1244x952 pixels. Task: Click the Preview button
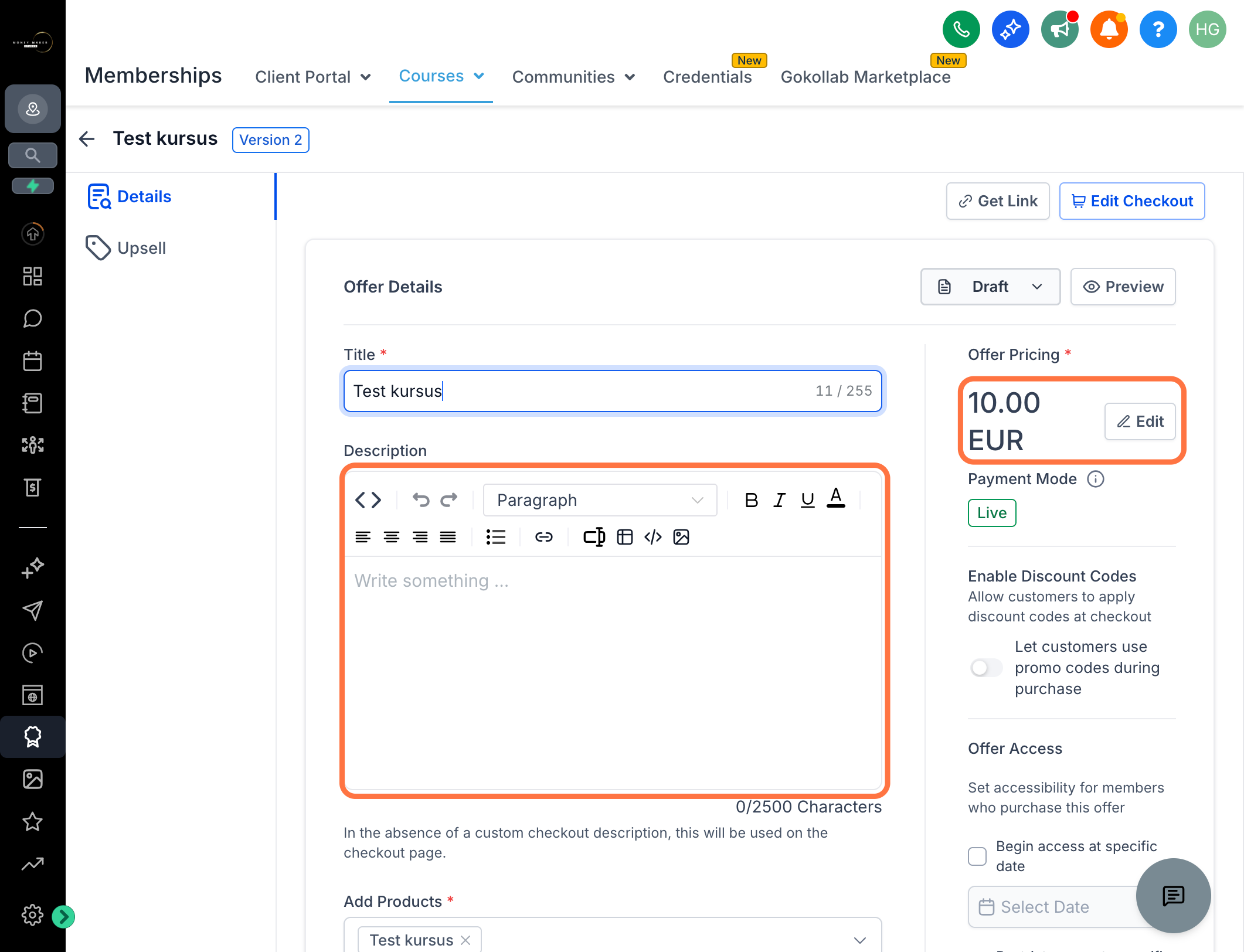tap(1123, 287)
